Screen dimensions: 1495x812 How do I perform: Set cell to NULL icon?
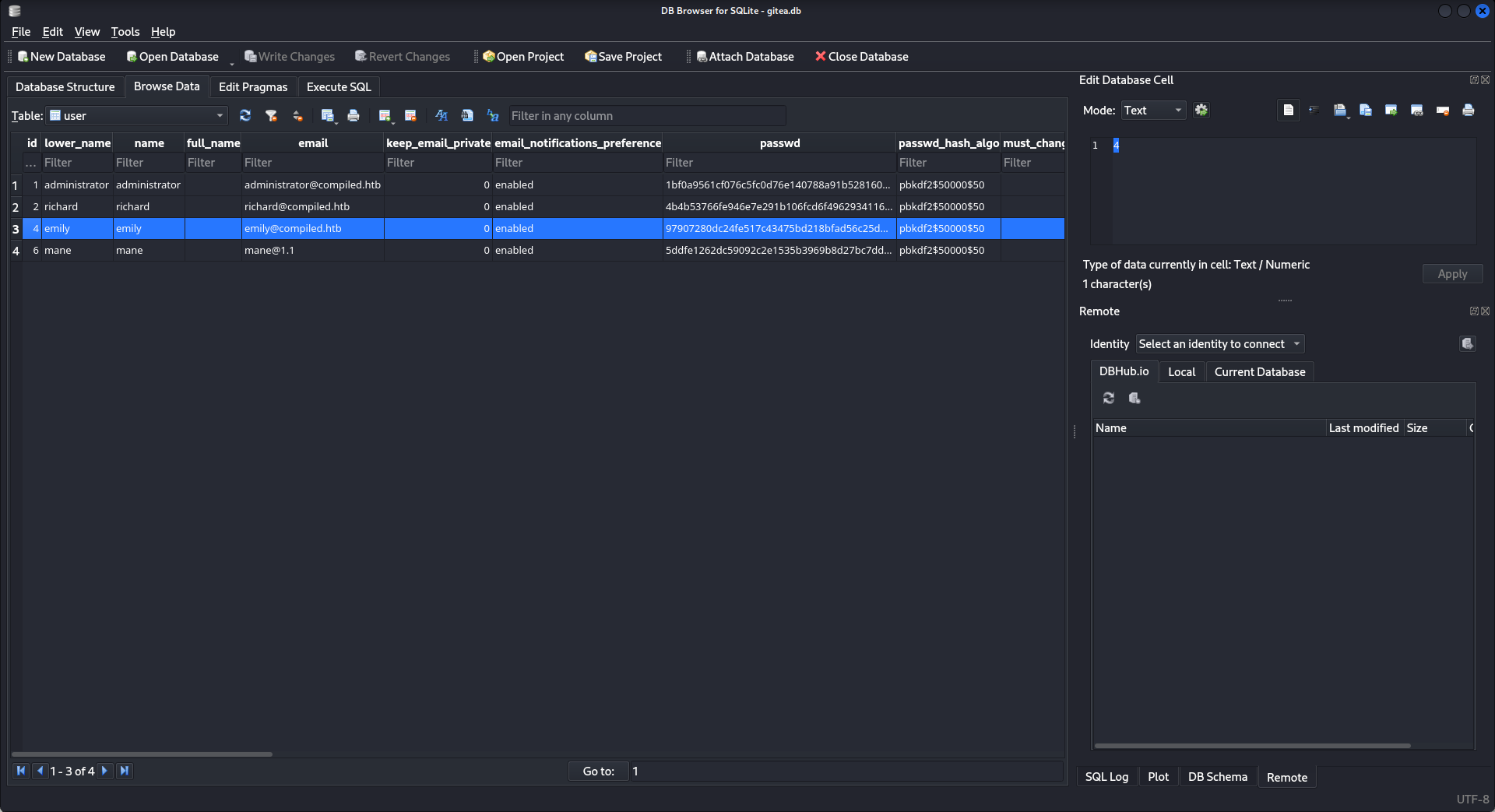[x=1443, y=111]
